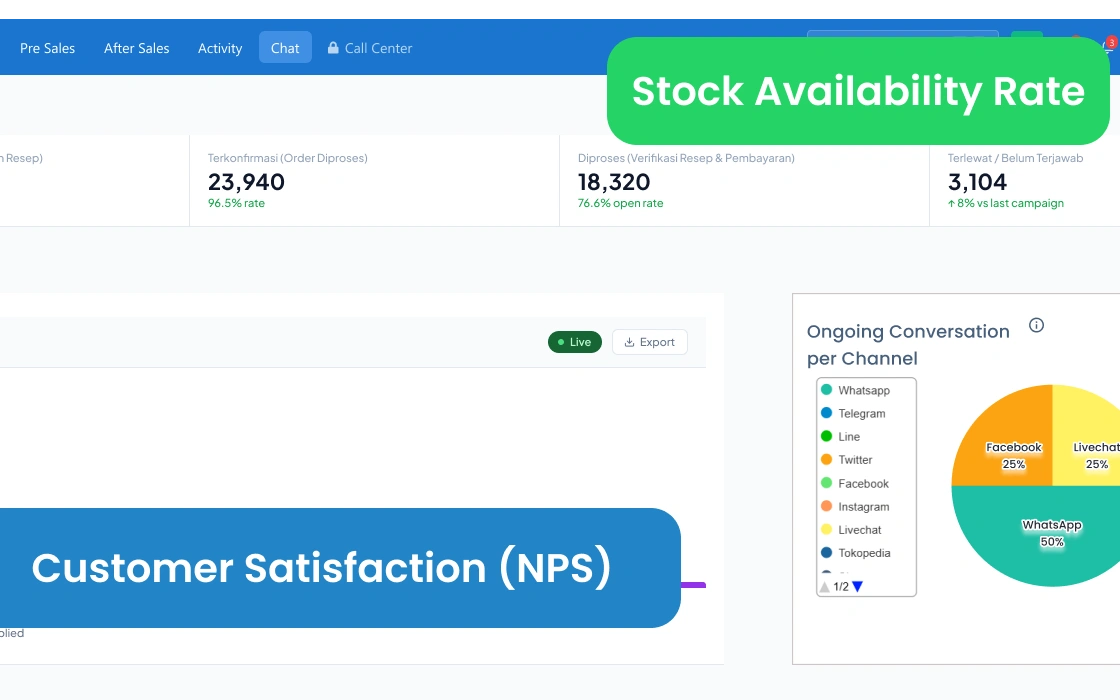Click the 'Ongoing Conversation per Channel' heading
The image size is (1120, 700).
pos(908,345)
